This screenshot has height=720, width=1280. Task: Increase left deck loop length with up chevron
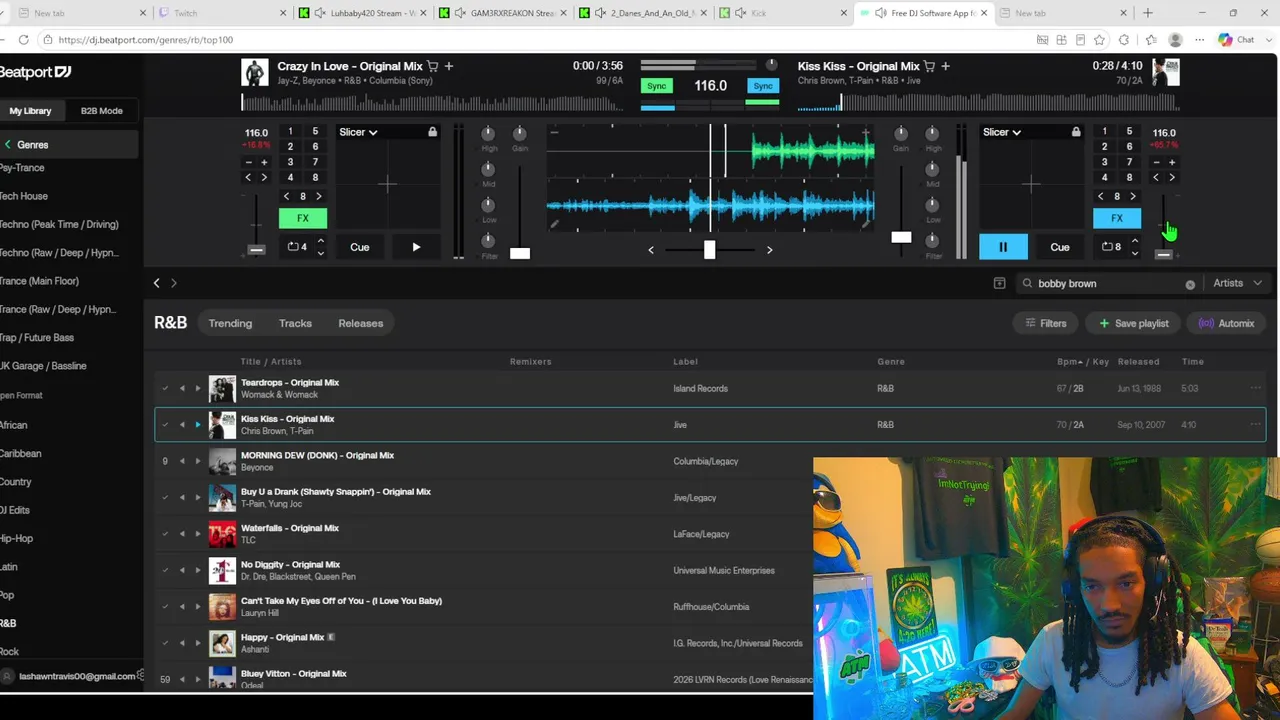tap(320, 241)
